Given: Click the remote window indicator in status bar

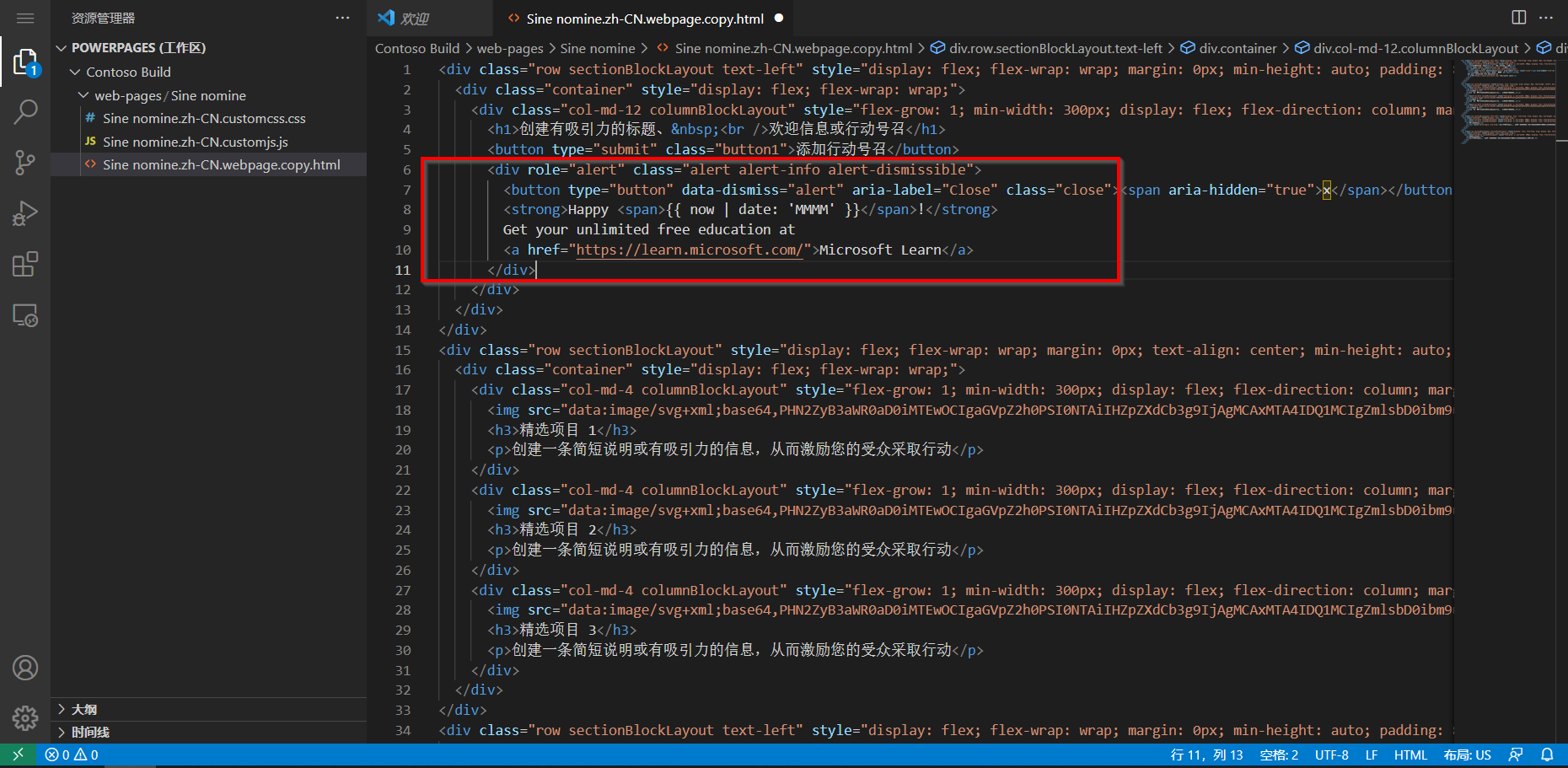Looking at the screenshot, I should pos(18,755).
